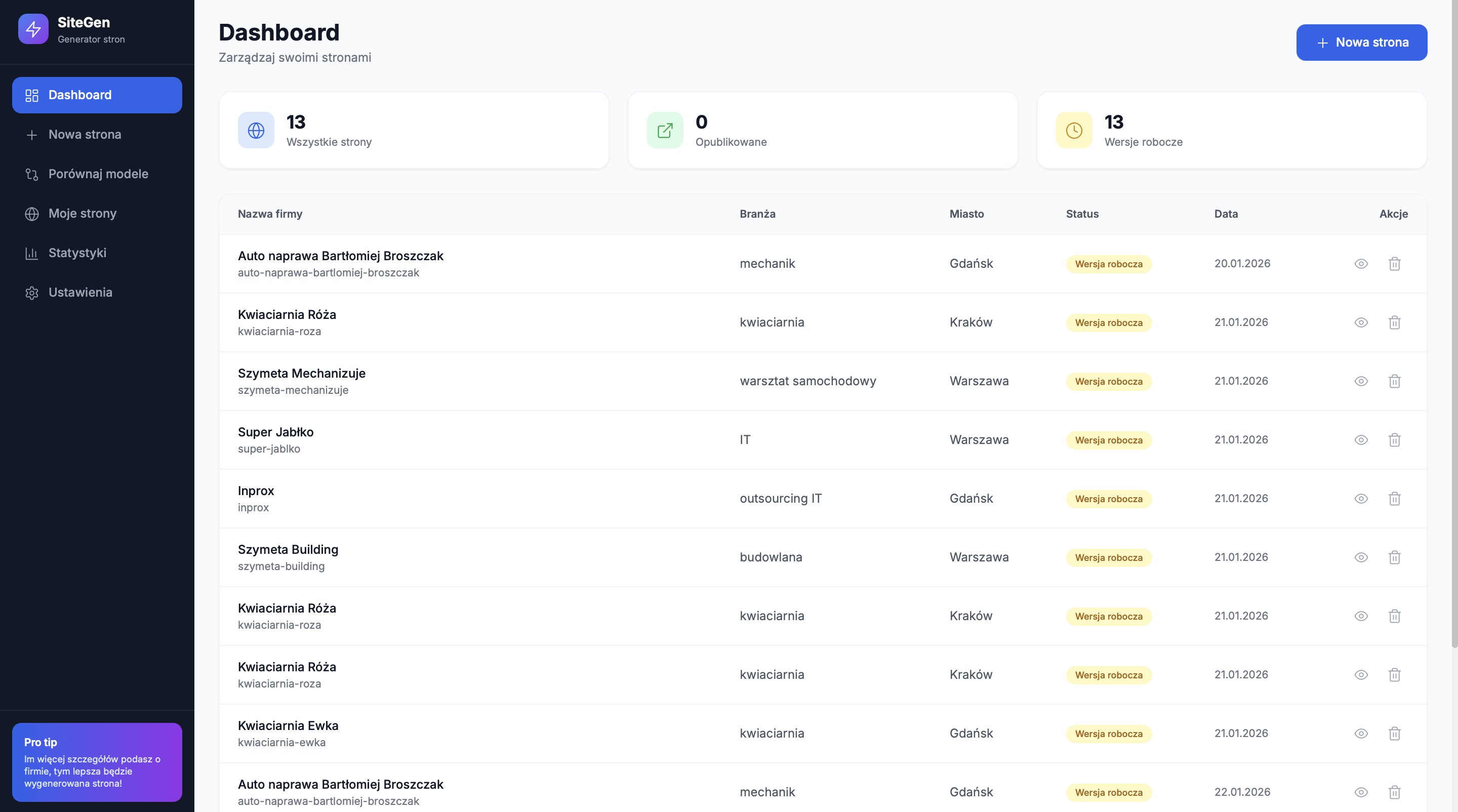This screenshot has width=1458, height=812.
Task: Click the blue Nowa strona button
Action: (x=1361, y=43)
